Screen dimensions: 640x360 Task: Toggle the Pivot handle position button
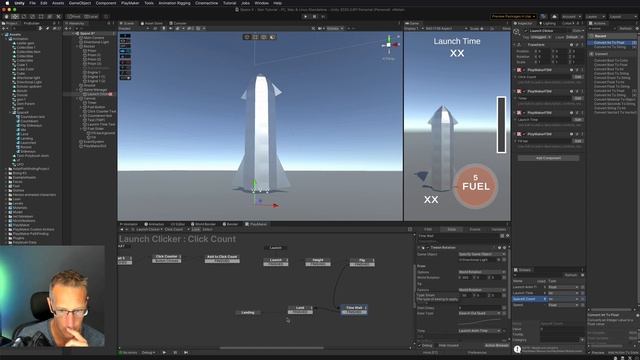click(74, 17)
